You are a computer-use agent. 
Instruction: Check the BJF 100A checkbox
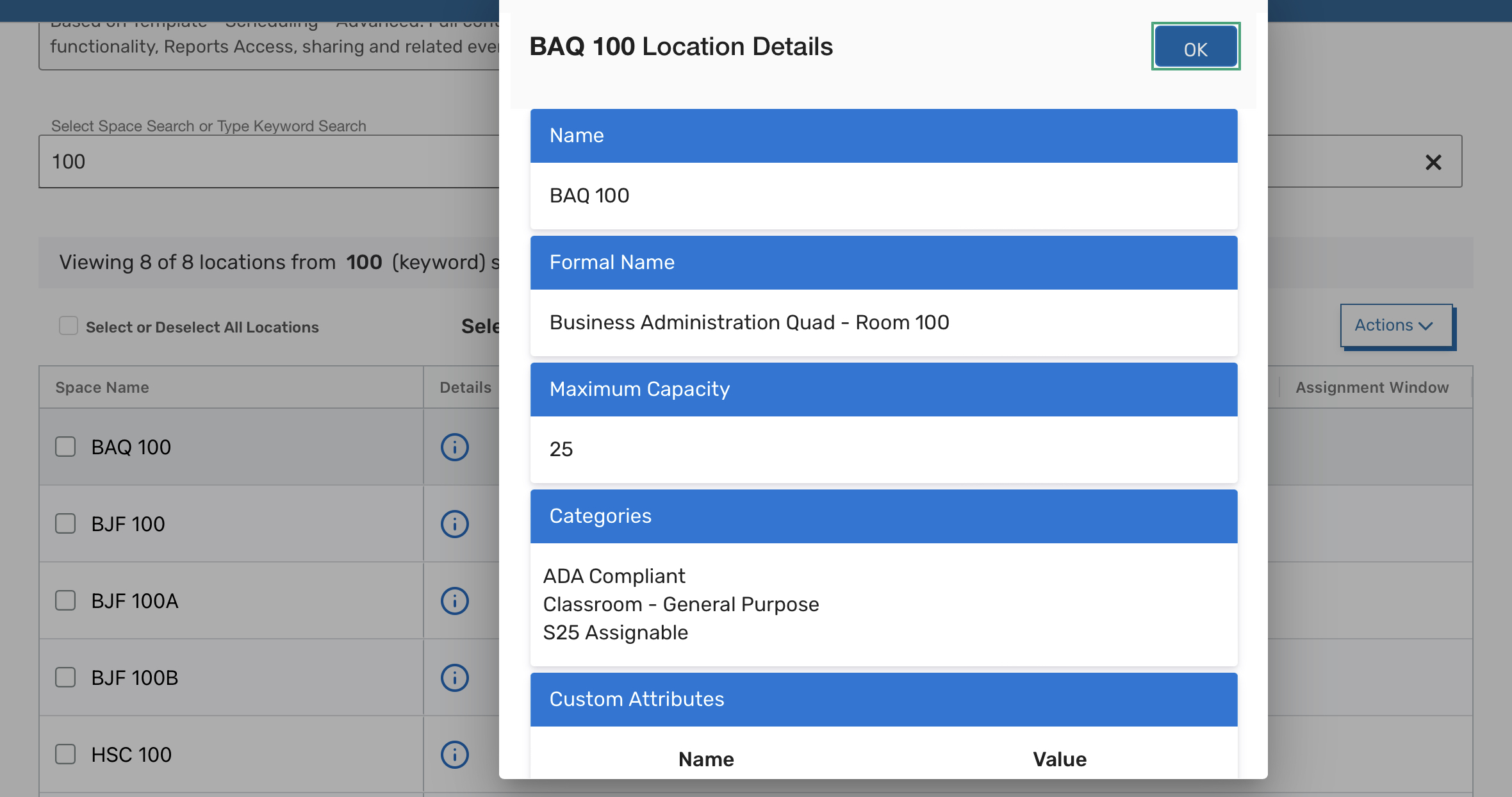(x=65, y=600)
